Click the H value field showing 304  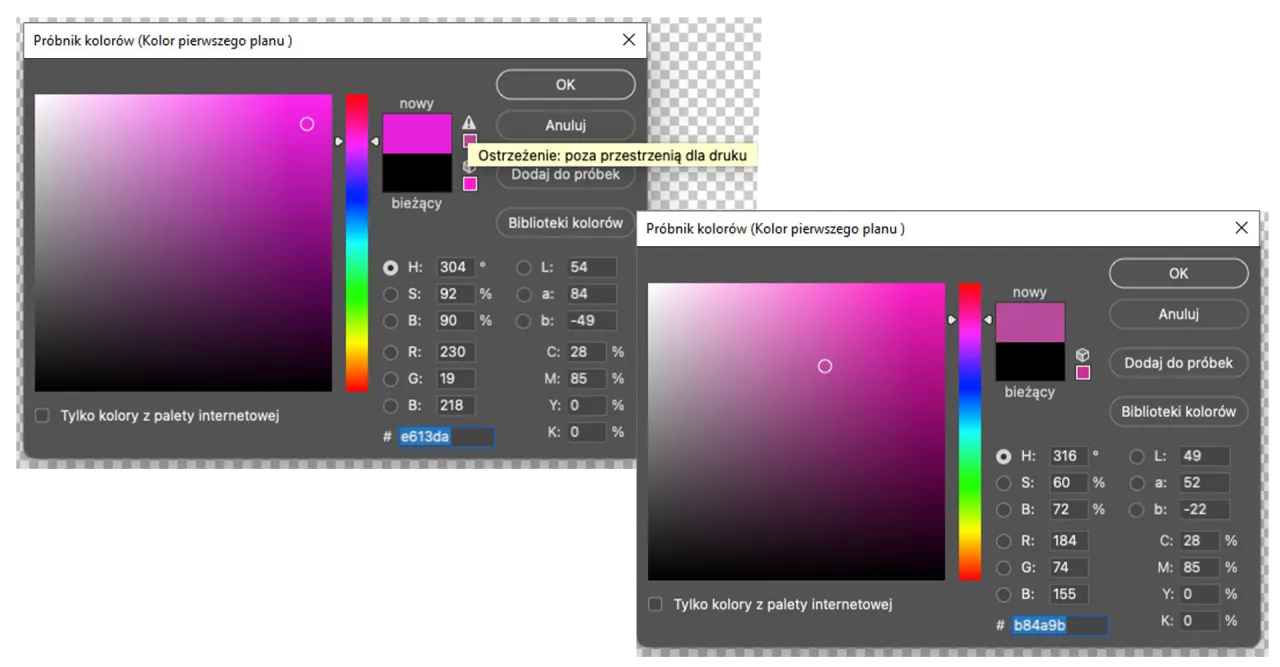455,267
